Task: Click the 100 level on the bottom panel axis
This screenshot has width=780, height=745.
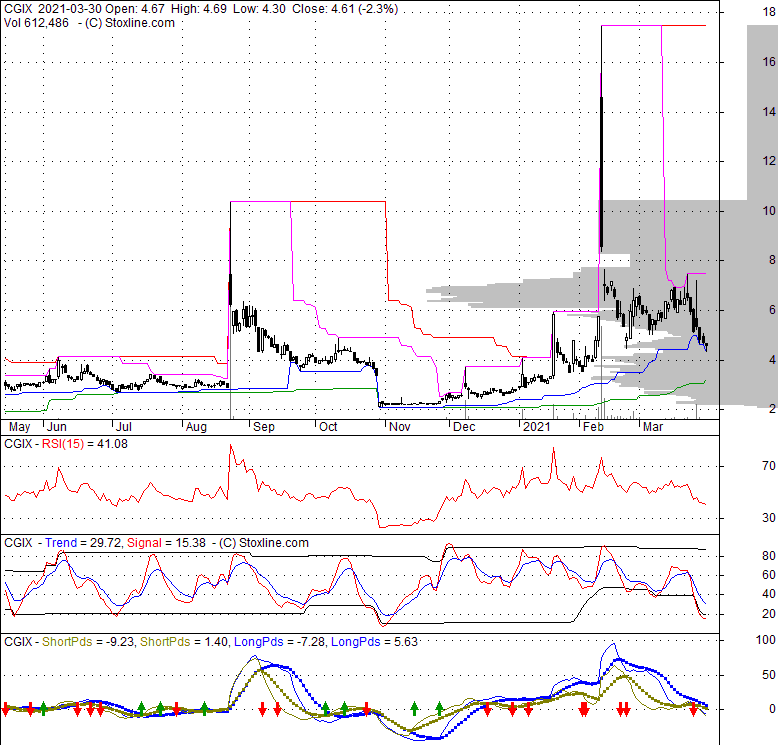Action: pyautogui.click(x=766, y=640)
